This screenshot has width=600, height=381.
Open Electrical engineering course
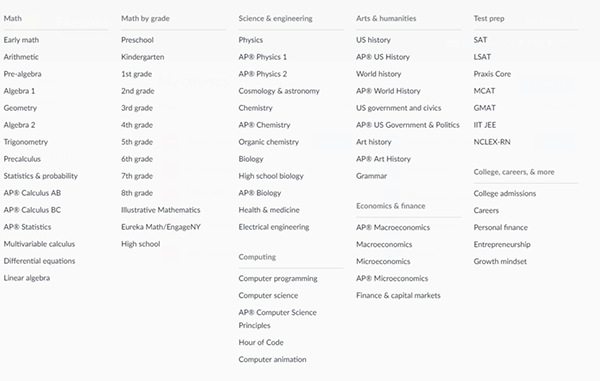click(274, 227)
